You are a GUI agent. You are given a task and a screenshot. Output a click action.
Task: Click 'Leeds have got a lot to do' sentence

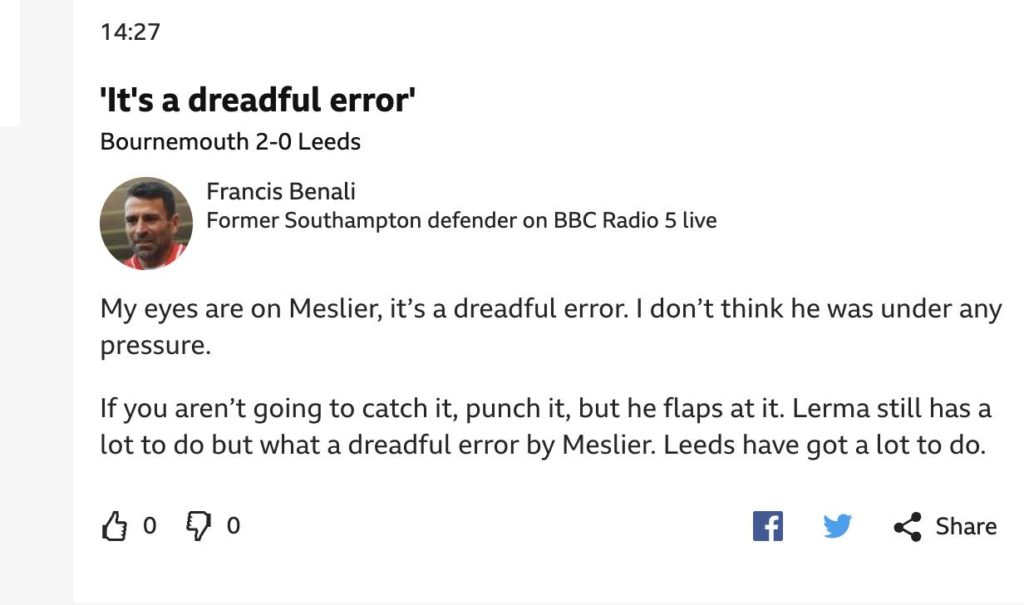[824, 445]
